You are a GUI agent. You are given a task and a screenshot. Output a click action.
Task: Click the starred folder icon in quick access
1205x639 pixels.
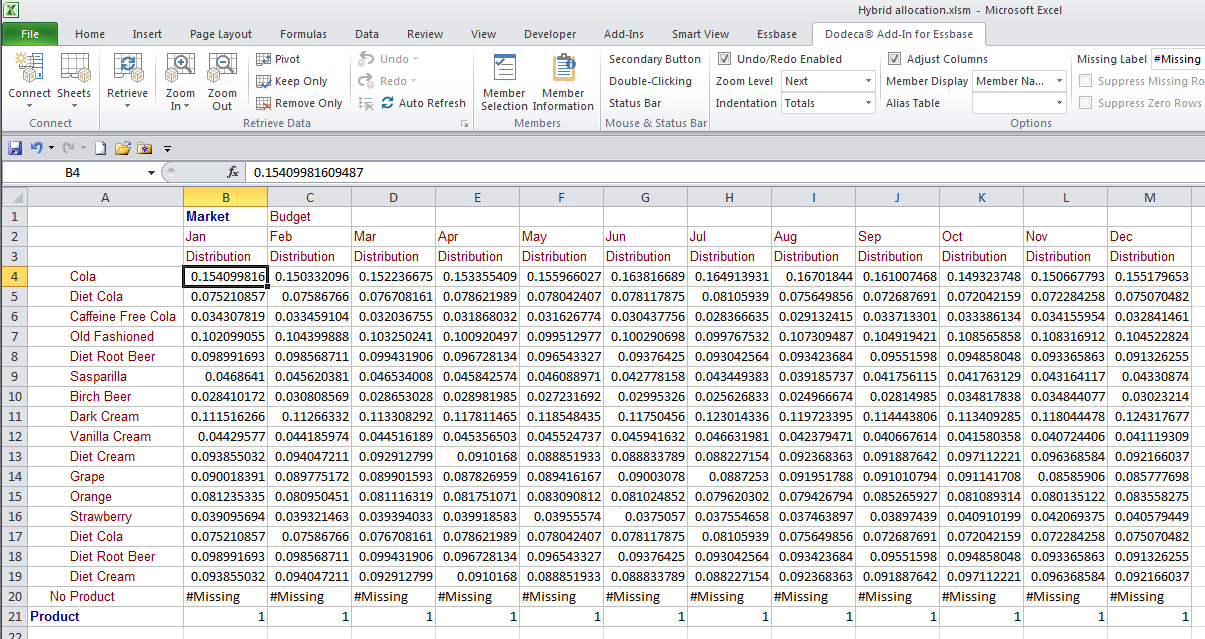[x=145, y=148]
